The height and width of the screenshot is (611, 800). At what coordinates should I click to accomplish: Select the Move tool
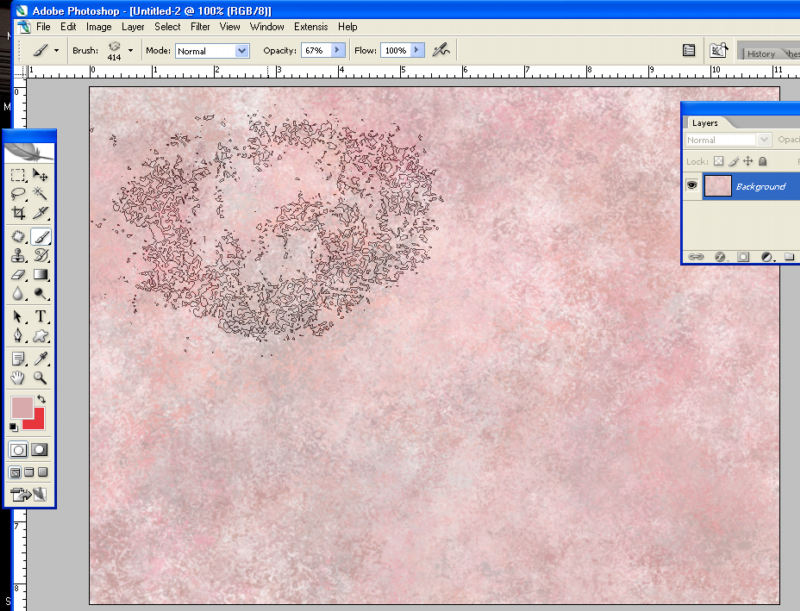tap(40, 175)
